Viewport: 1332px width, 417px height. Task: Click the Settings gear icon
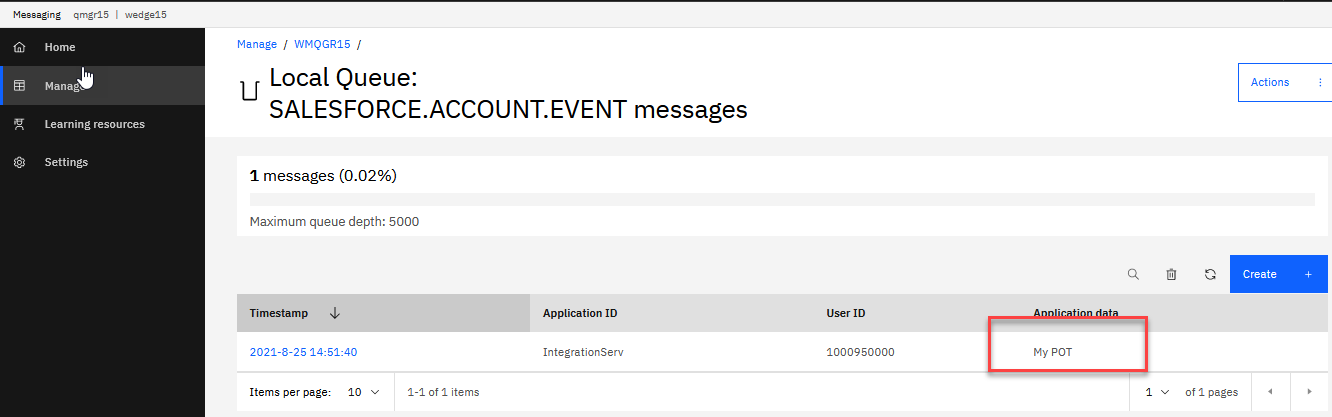(19, 162)
